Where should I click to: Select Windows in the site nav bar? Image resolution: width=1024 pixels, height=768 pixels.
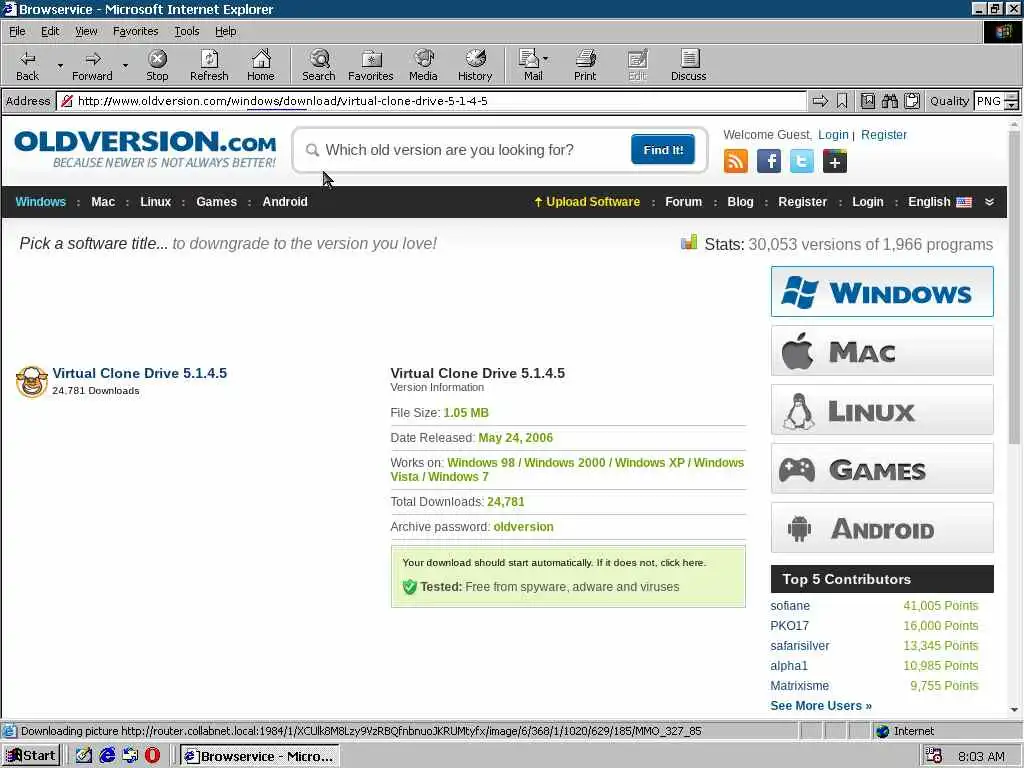[40, 202]
